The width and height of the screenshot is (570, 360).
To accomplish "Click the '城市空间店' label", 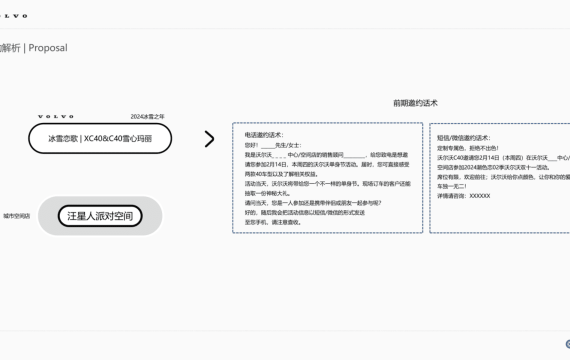I will [x=17, y=216].
